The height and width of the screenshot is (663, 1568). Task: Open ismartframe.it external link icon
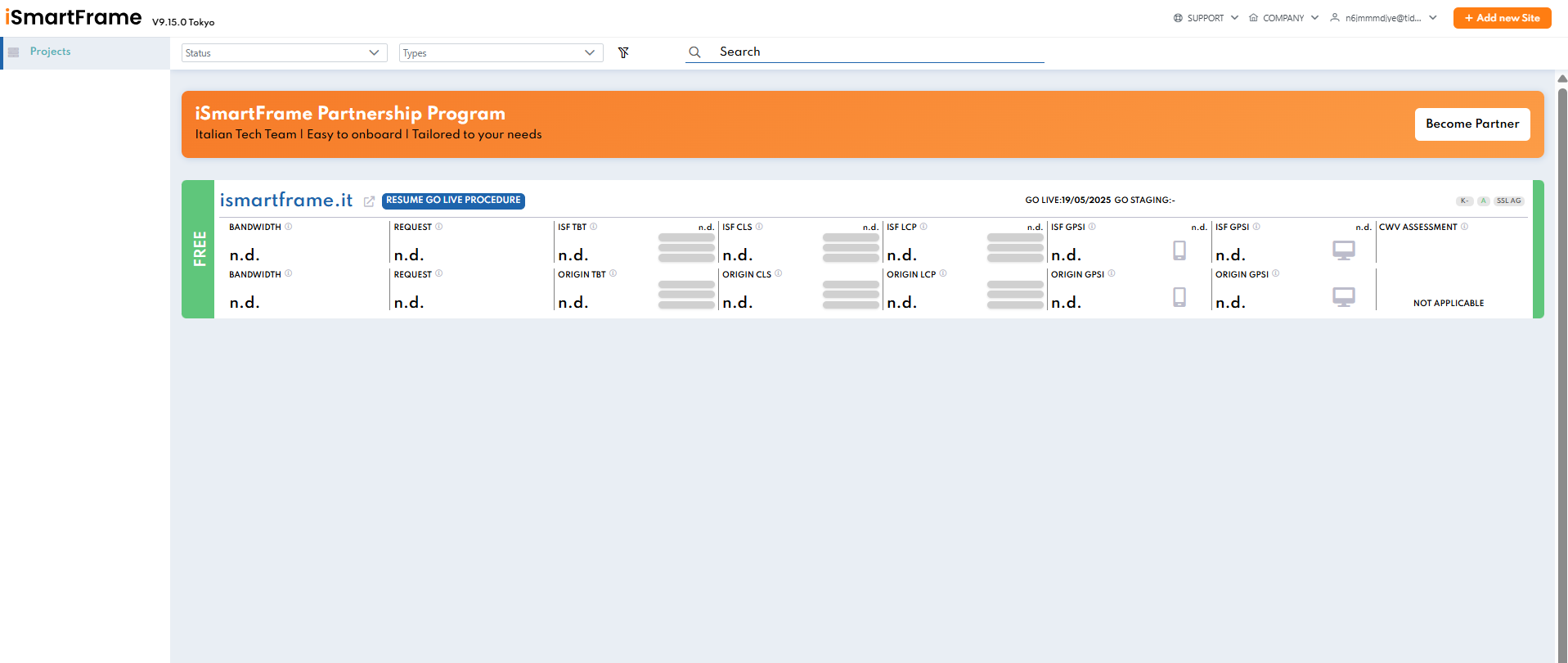pos(369,201)
